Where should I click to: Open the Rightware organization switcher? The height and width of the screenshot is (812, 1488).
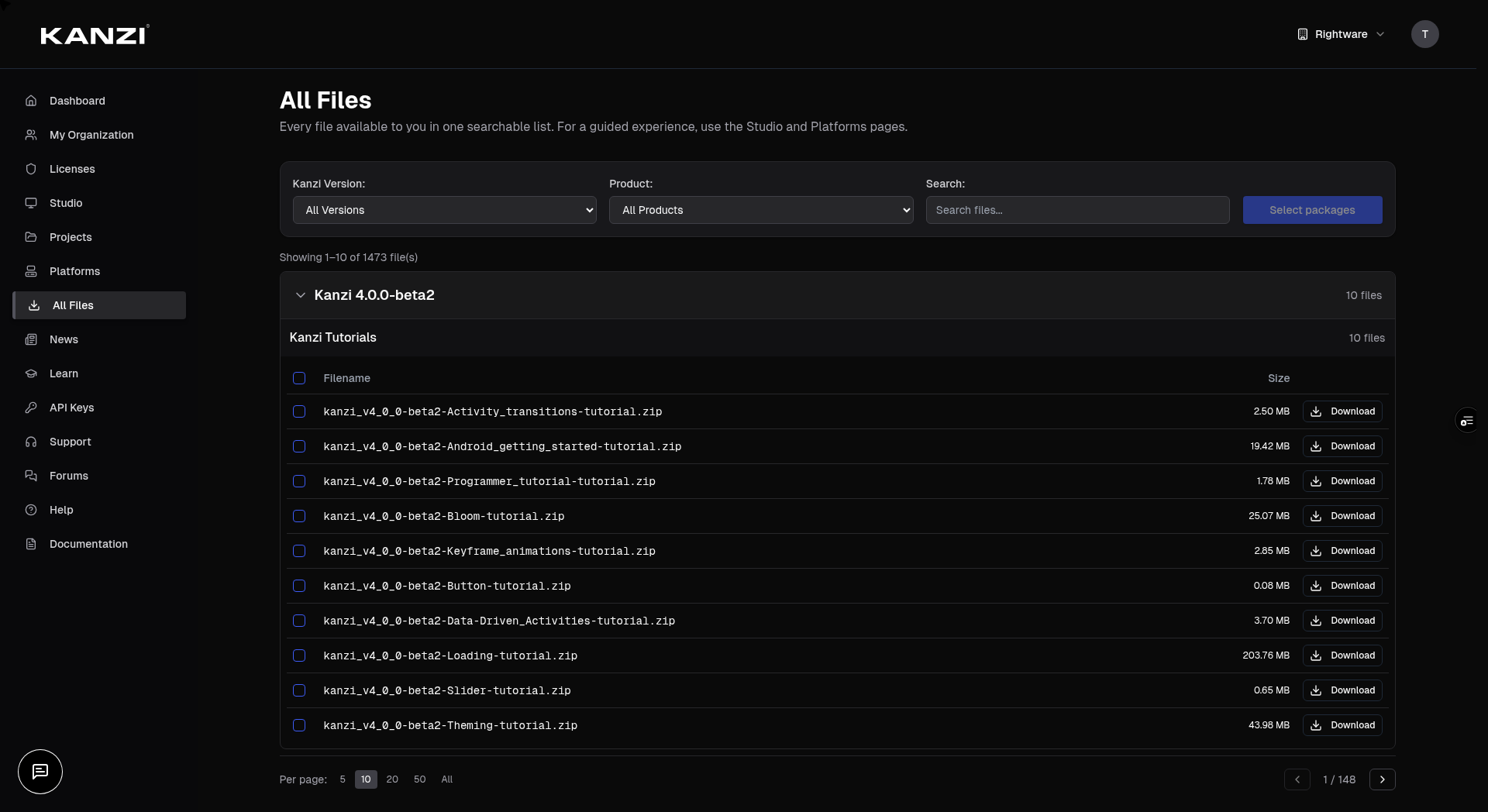[1341, 34]
